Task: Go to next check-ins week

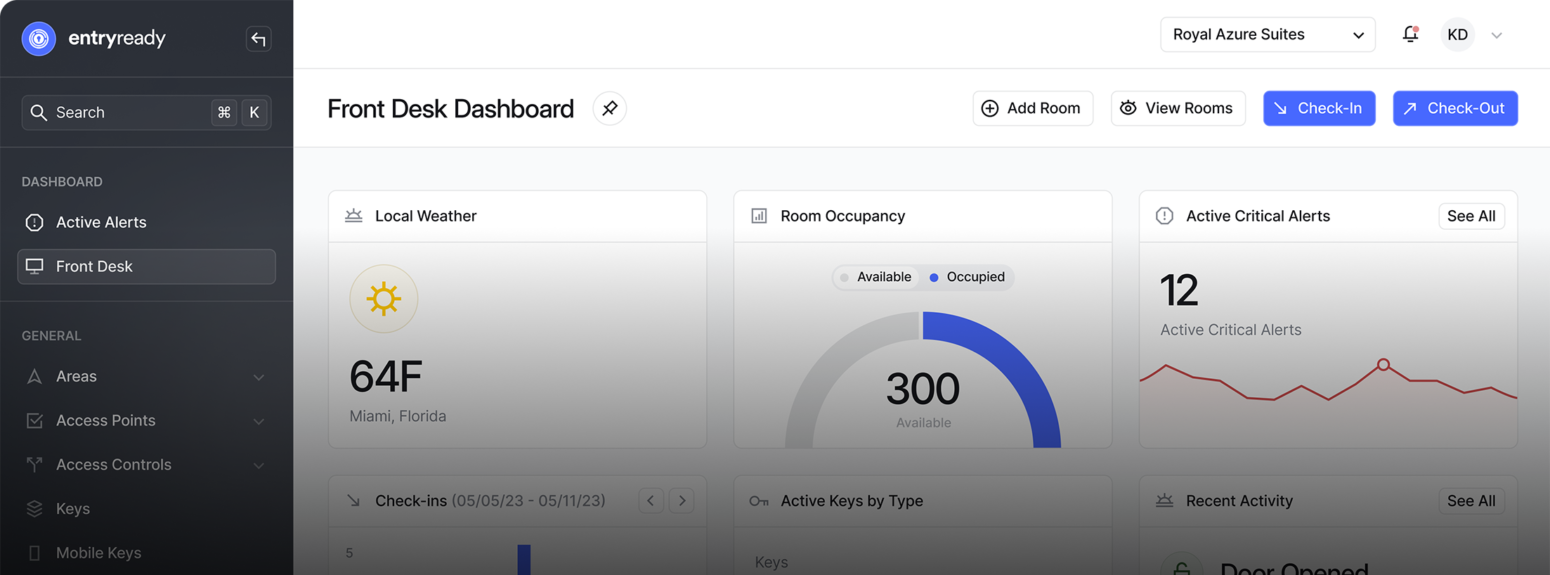Action: [682, 500]
